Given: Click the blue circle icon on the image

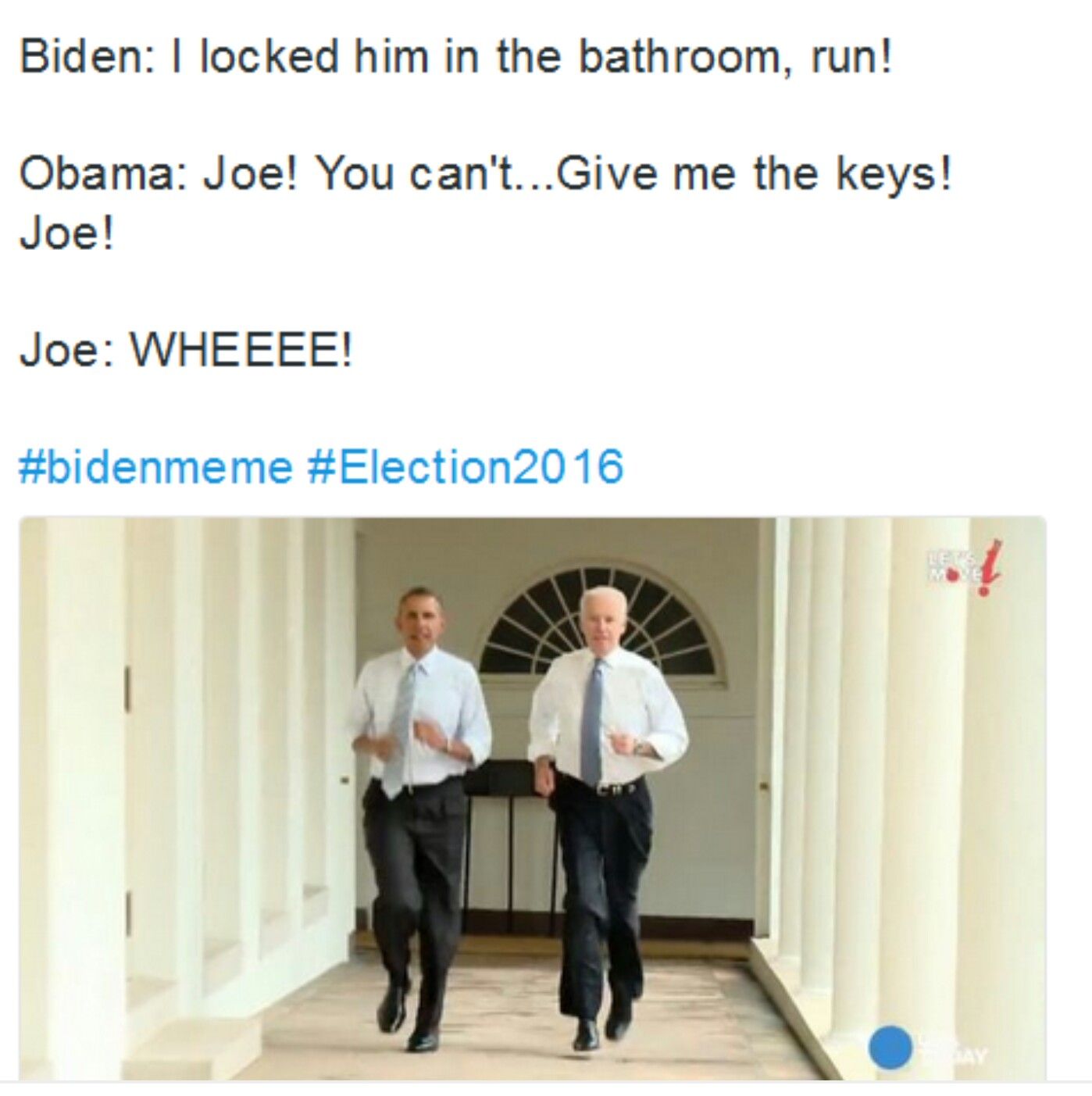Looking at the screenshot, I should (890, 1046).
